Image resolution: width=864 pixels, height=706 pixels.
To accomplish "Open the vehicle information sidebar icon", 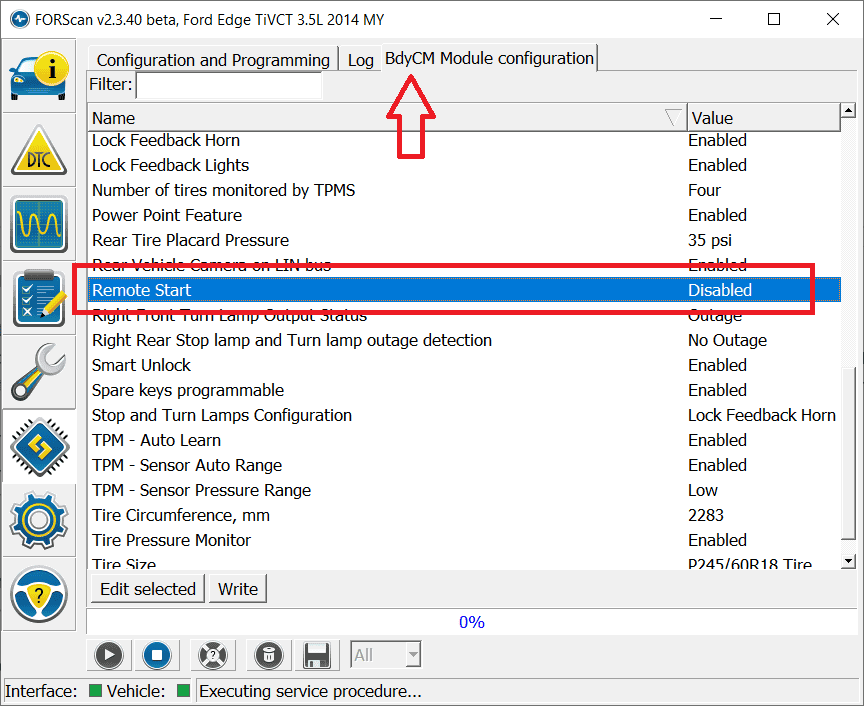I will [39, 75].
